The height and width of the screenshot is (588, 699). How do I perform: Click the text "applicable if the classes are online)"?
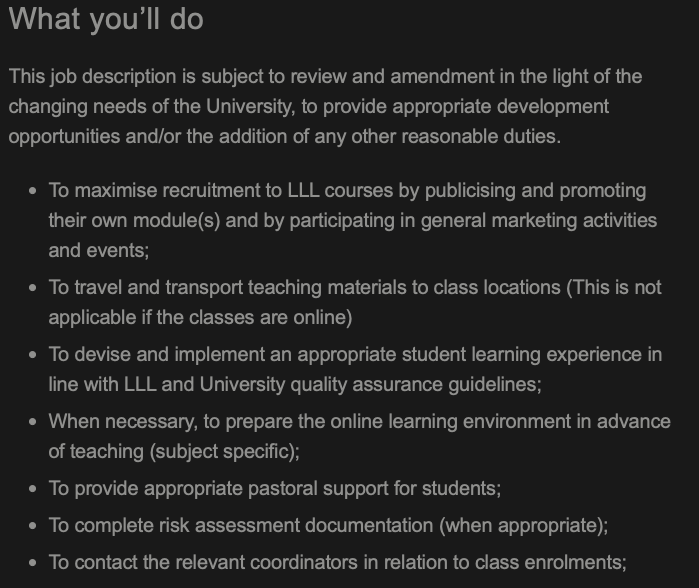200,317
